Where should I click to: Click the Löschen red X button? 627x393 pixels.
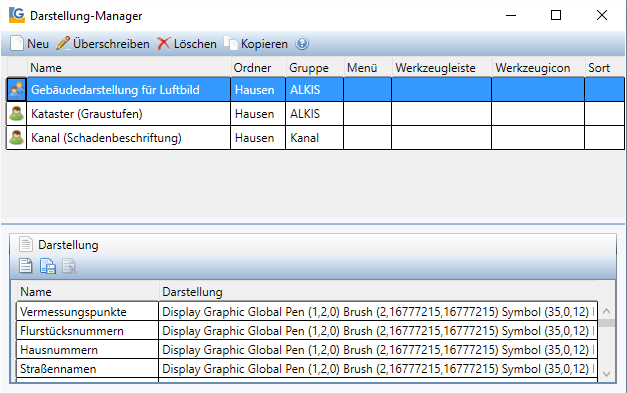187,44
